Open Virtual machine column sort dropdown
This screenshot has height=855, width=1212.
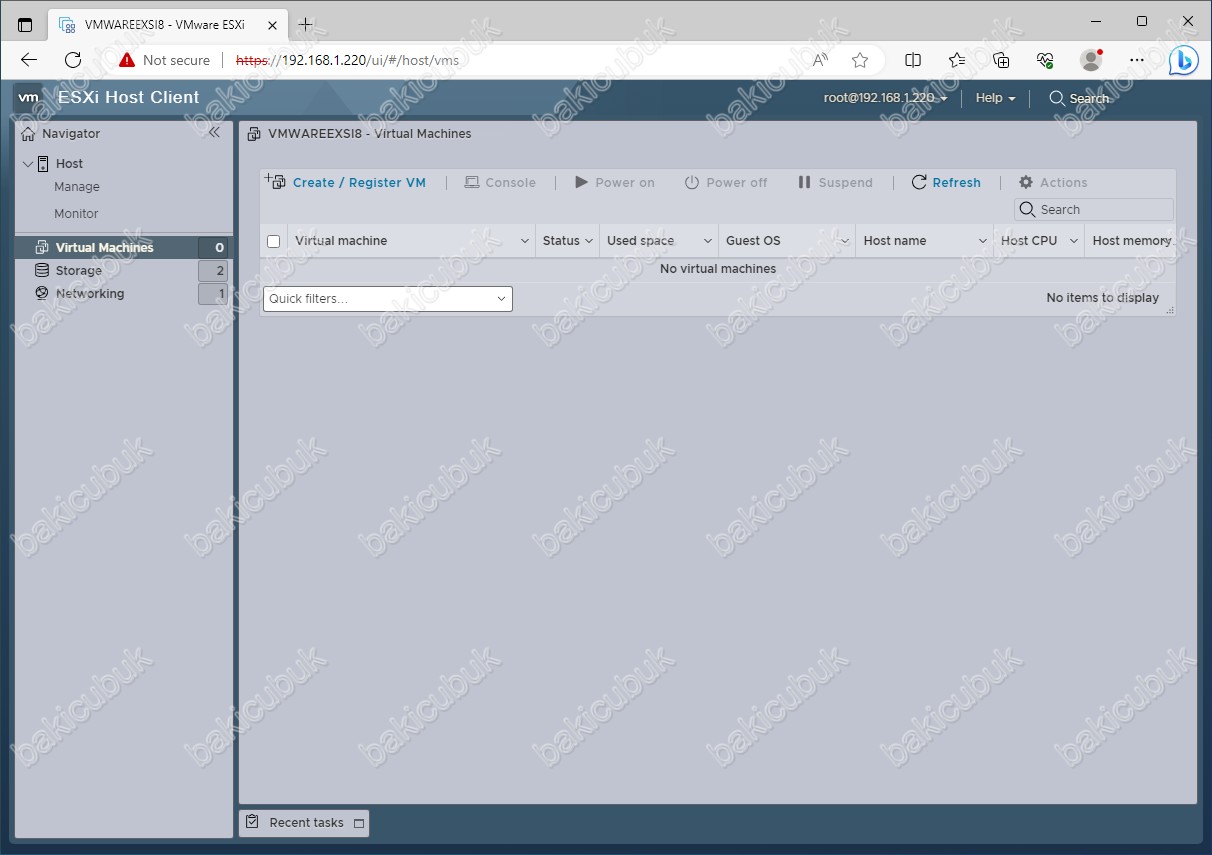point(525,241)
